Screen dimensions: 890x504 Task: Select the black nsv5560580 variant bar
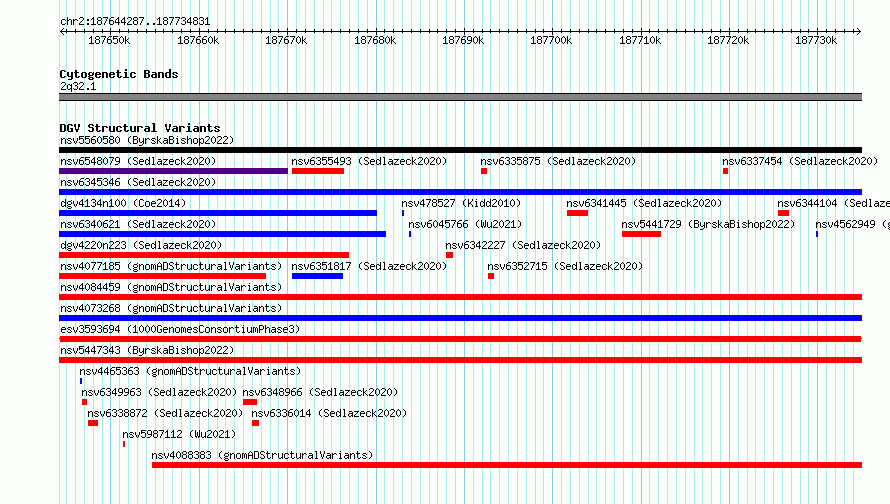coord(460,150)
